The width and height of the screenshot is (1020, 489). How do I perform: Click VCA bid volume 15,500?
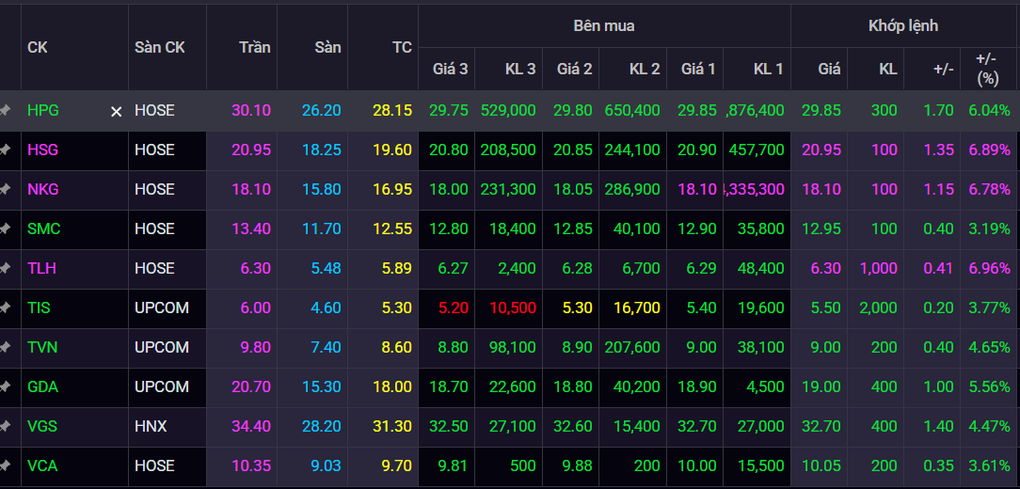pos(762,466)
